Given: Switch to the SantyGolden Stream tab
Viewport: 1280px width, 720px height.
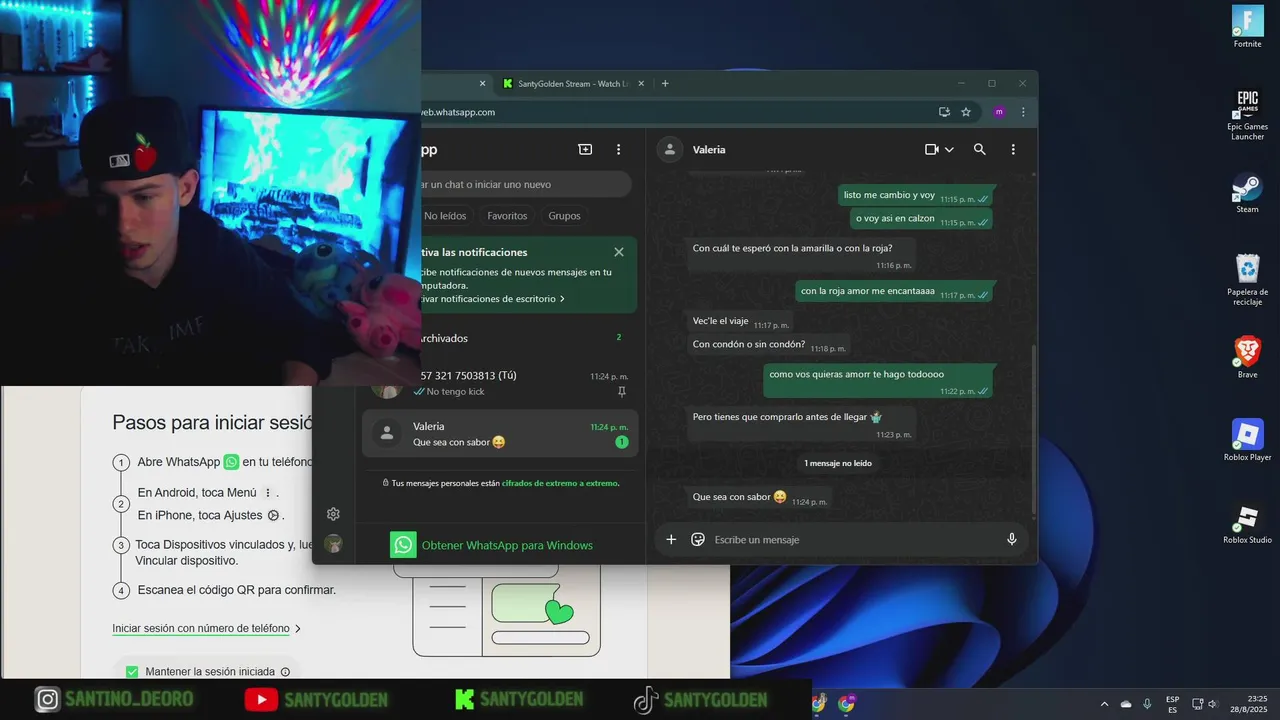Looking at the screenshot, I should pyautogui.click(x=573, y=83).
